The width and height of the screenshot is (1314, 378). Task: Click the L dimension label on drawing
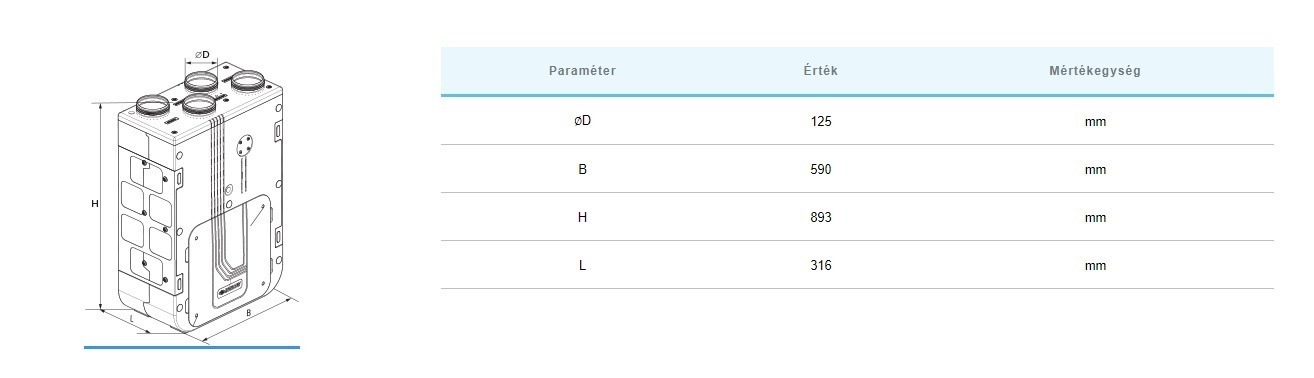click(132, 318)
